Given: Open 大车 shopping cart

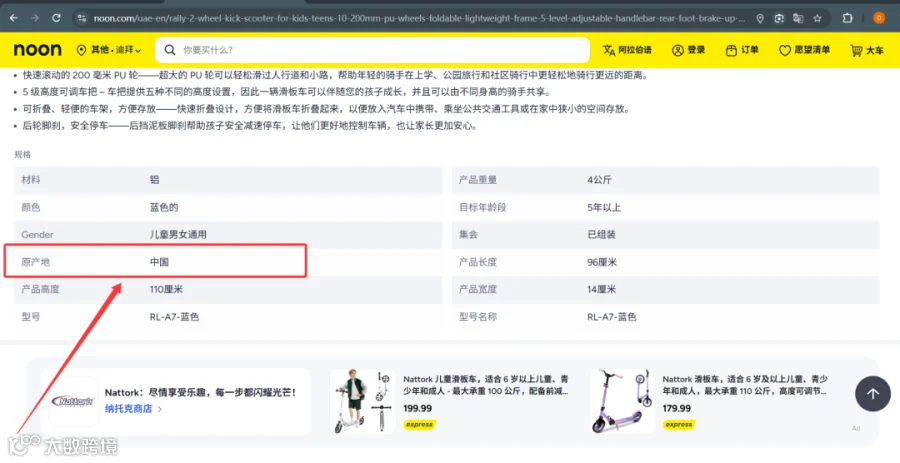Looking at the screenshot, I should [867, 50].
